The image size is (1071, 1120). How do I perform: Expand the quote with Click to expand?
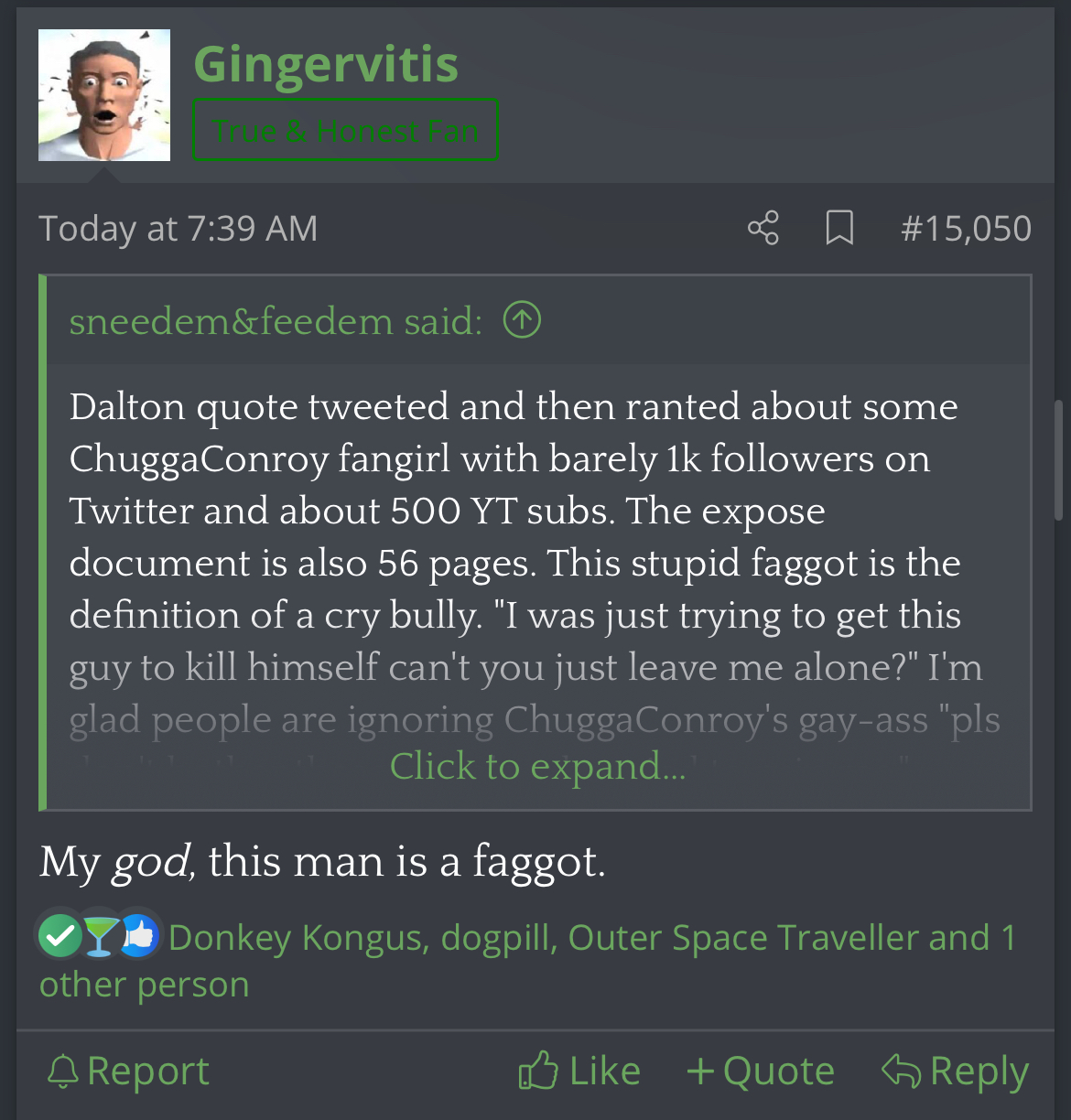tap(537, 767)
